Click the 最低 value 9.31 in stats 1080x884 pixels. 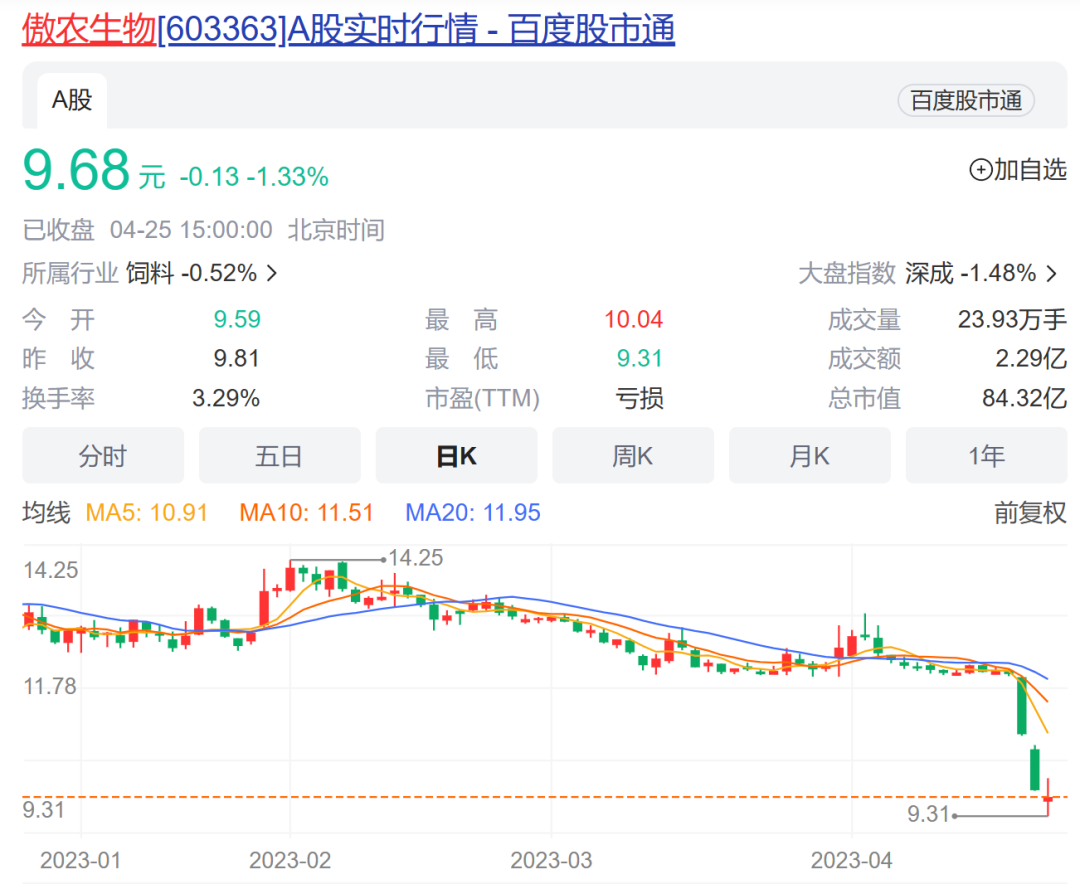pos(639,359)
